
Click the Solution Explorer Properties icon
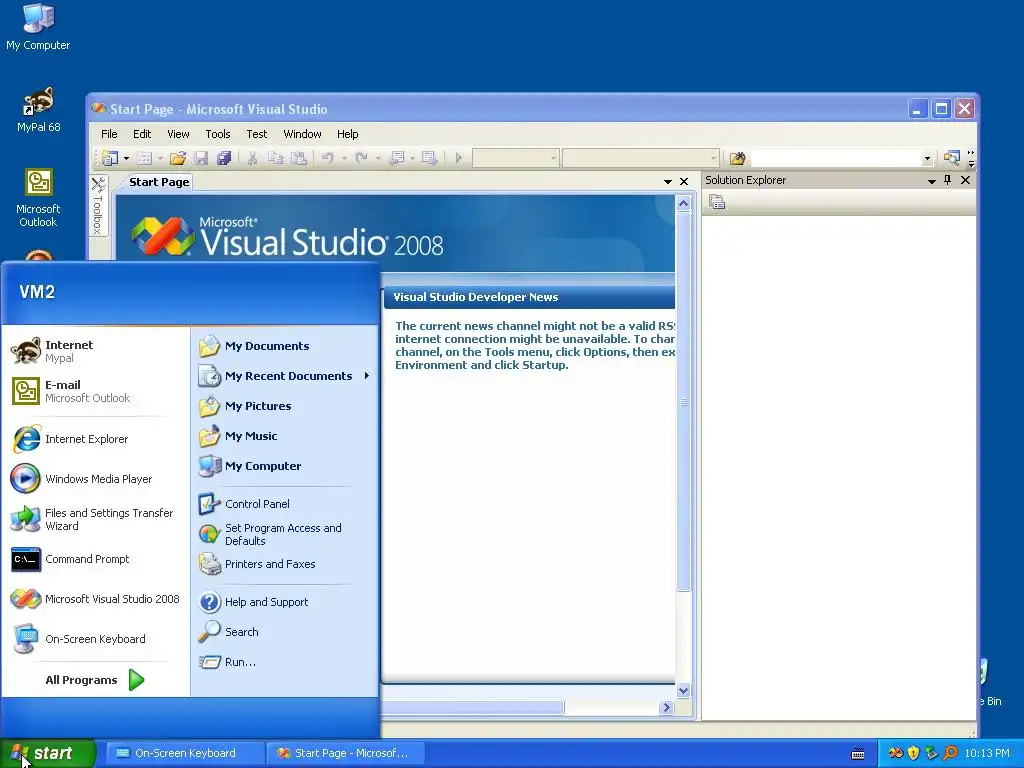[x=717, y=202]
